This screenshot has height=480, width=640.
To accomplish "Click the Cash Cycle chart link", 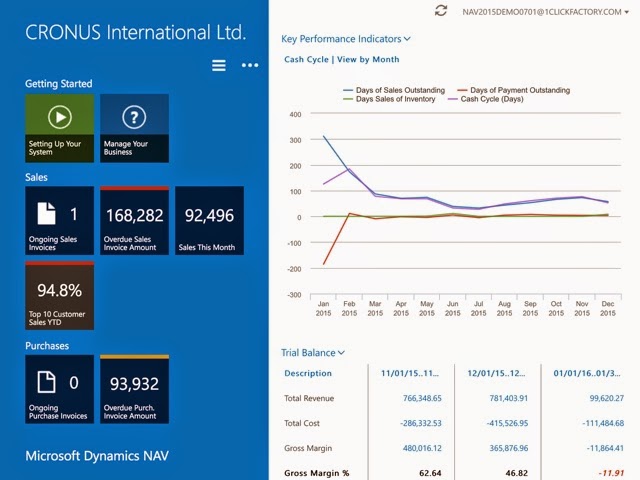I will [x=307, y=59].
